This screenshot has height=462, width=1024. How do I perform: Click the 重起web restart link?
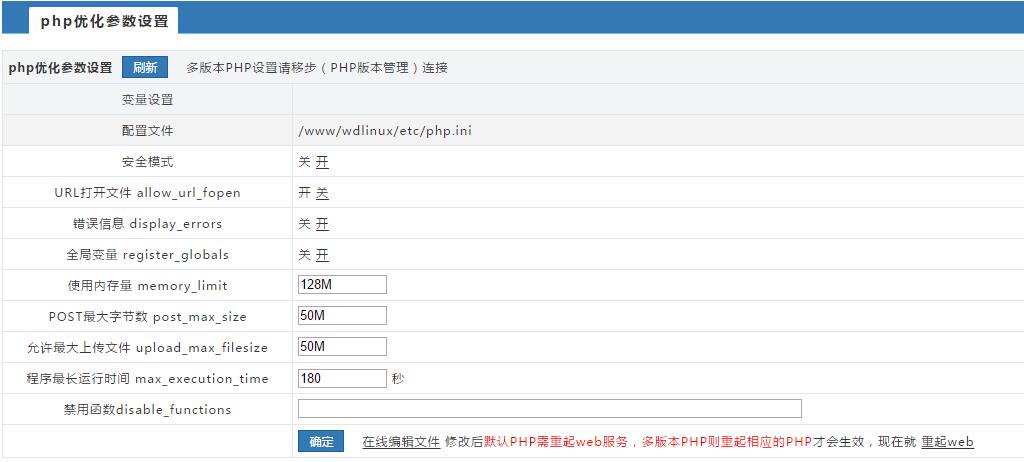(947, 442)
